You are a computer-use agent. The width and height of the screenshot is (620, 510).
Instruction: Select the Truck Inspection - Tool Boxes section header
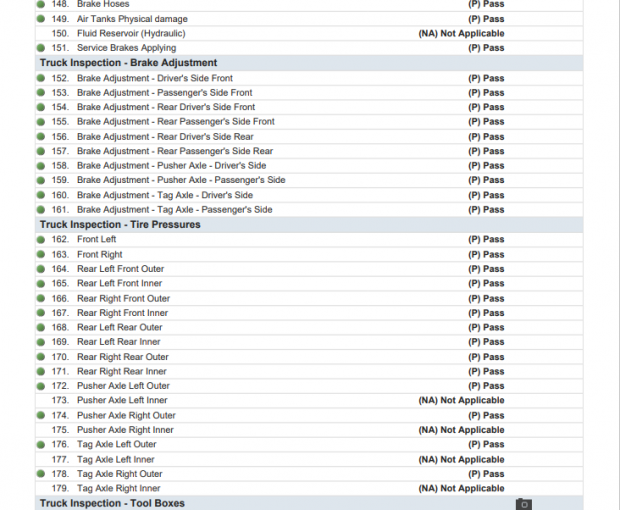coord(112,503)
